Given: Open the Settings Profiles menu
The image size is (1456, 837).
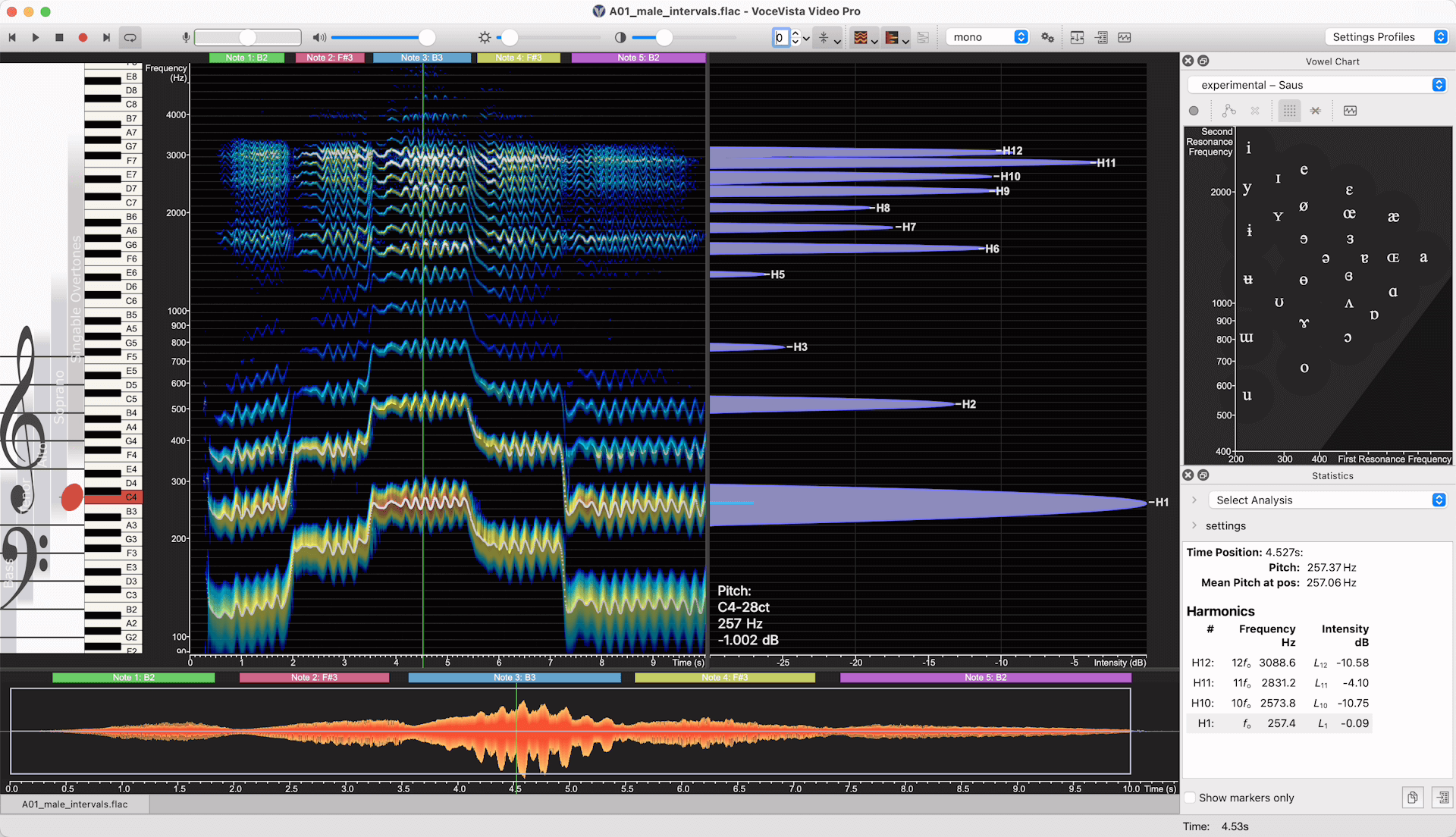Looking at the screenshot, I should (1386, 36).
